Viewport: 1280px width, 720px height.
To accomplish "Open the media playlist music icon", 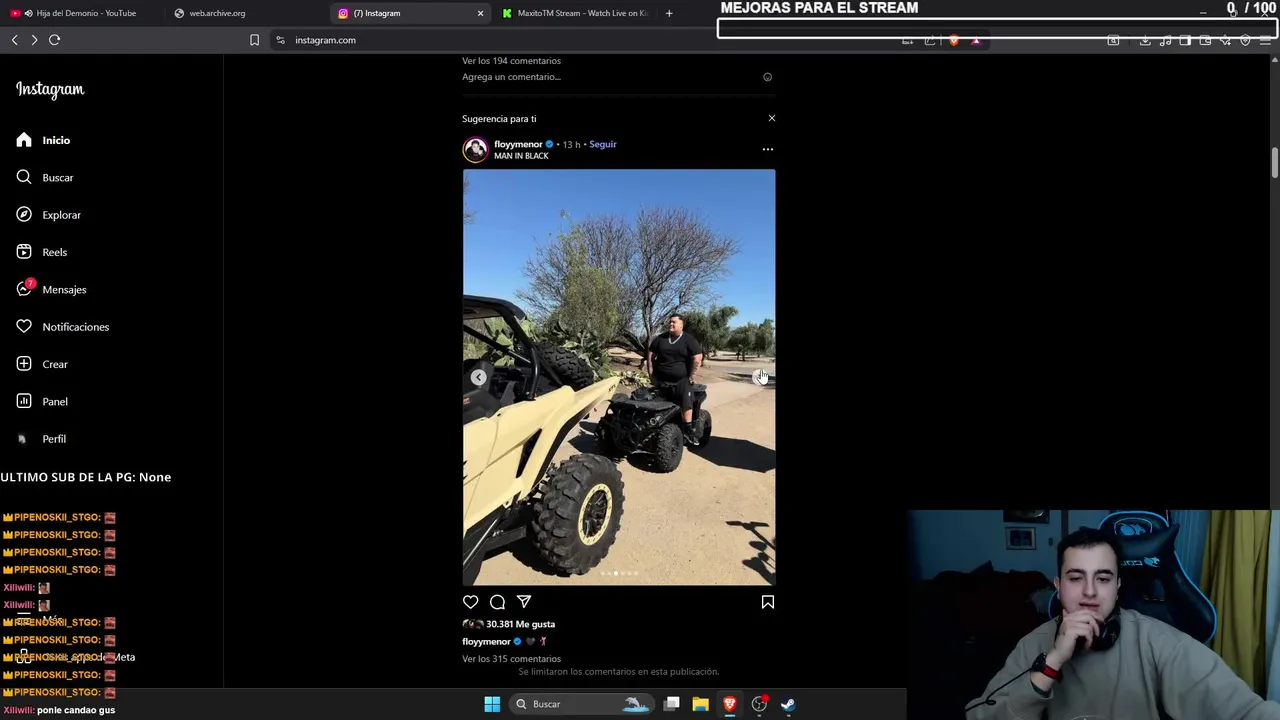I will coord(1165,41).
